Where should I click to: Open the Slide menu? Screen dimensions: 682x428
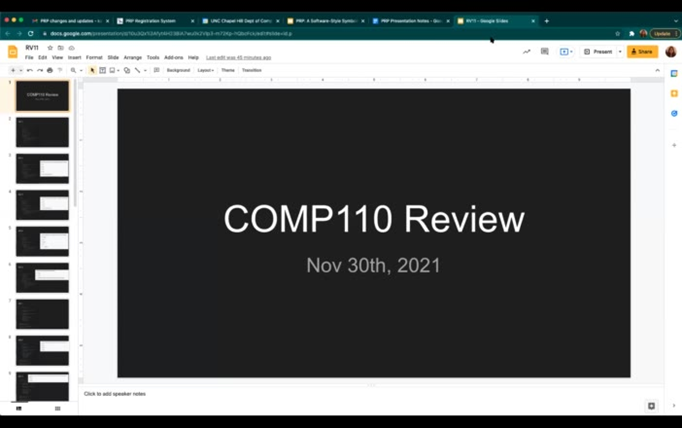(113, 57)
